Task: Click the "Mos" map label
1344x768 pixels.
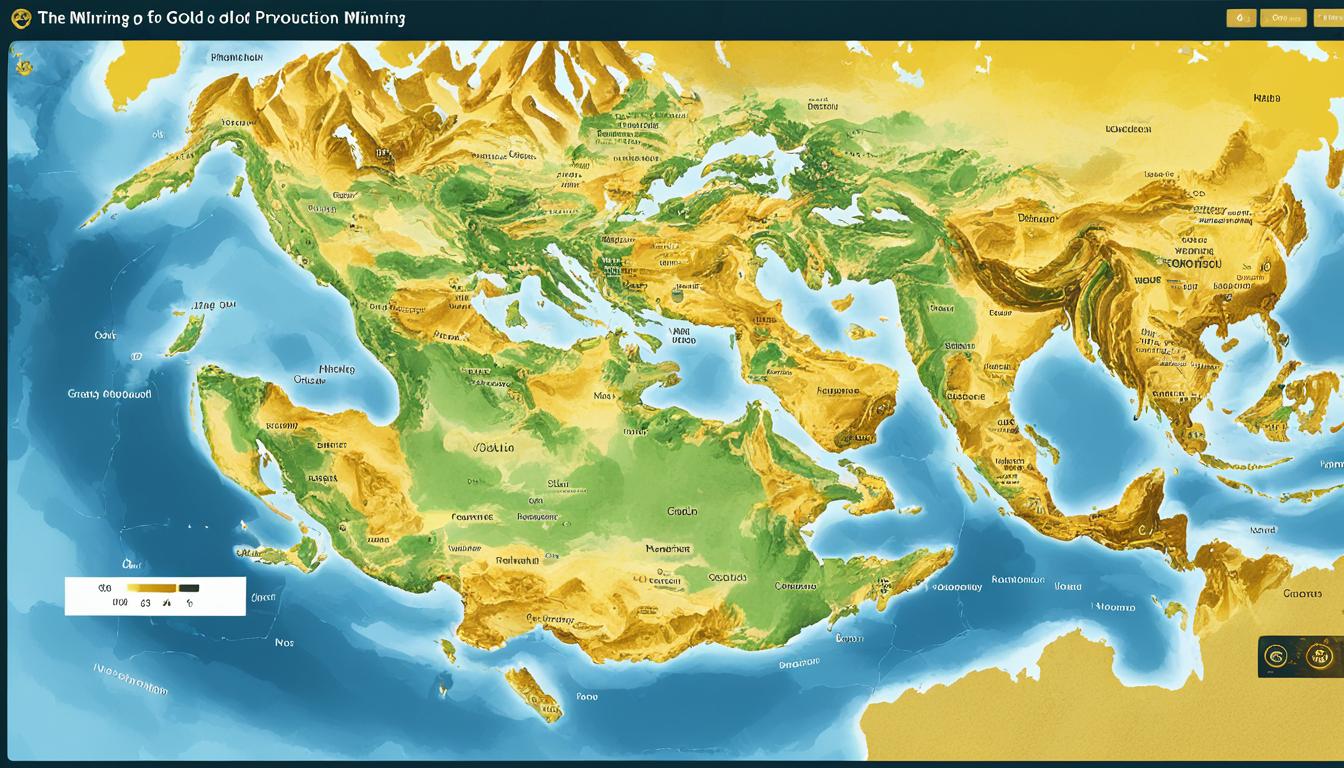Action: click(603, 396)
